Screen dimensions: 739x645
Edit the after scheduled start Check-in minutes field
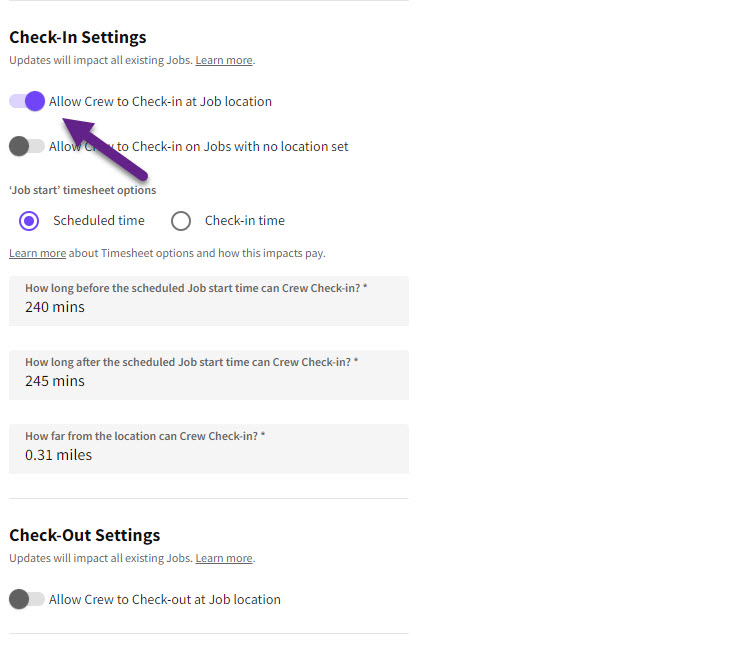[209, 381]
